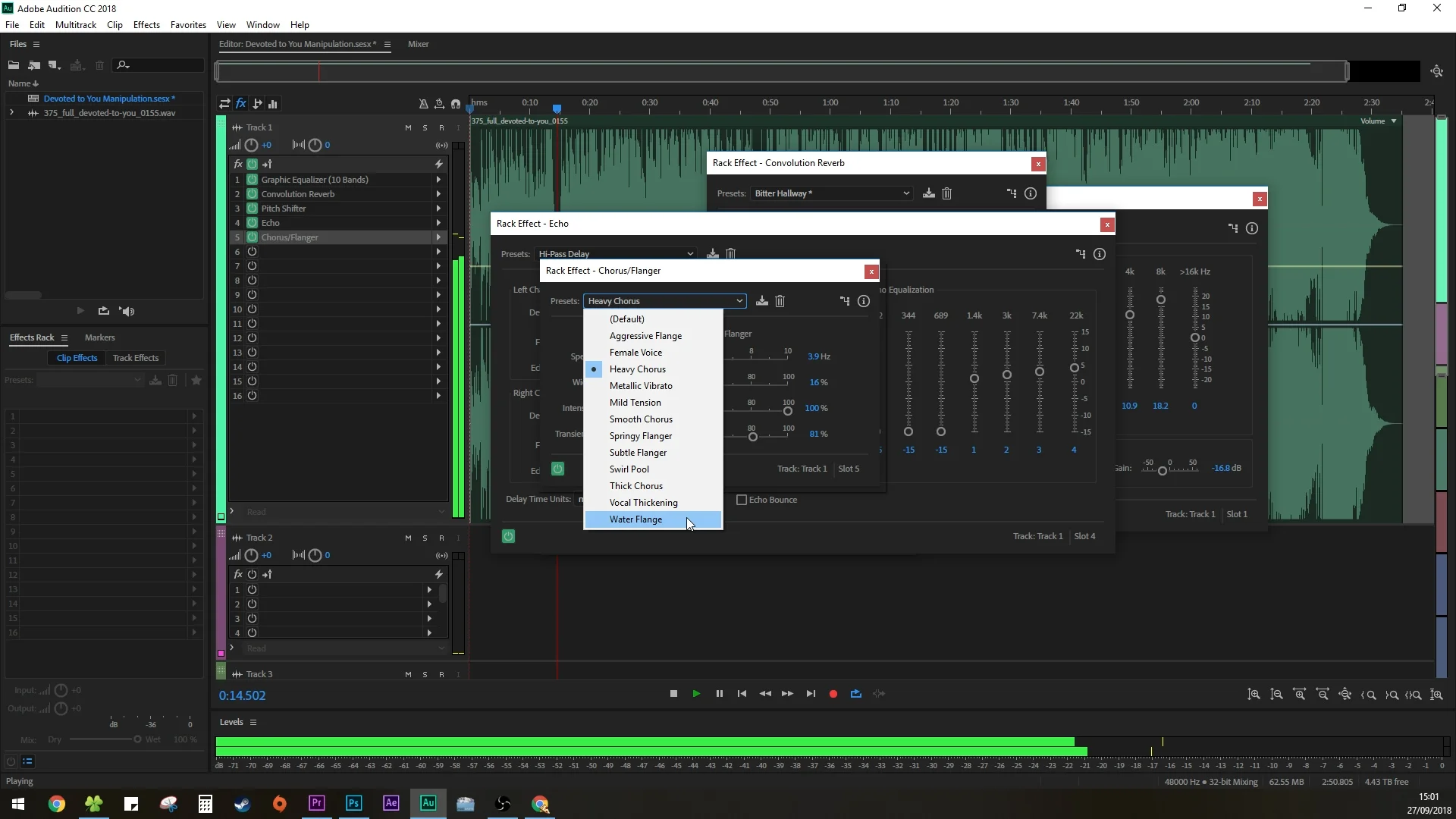Viewport: 1456px width, 819px height.
Task: Open Convolution Reverb Bitter Hallway presets dropdown
Action: [831, 193]
